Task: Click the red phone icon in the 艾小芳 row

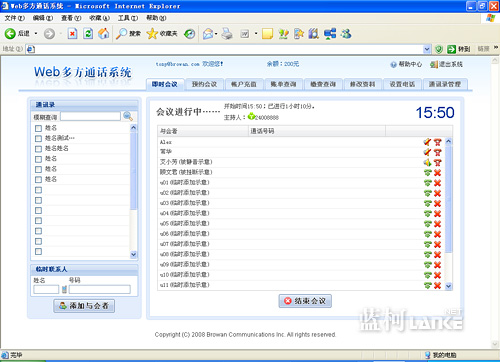Action: tap(438, 163)
